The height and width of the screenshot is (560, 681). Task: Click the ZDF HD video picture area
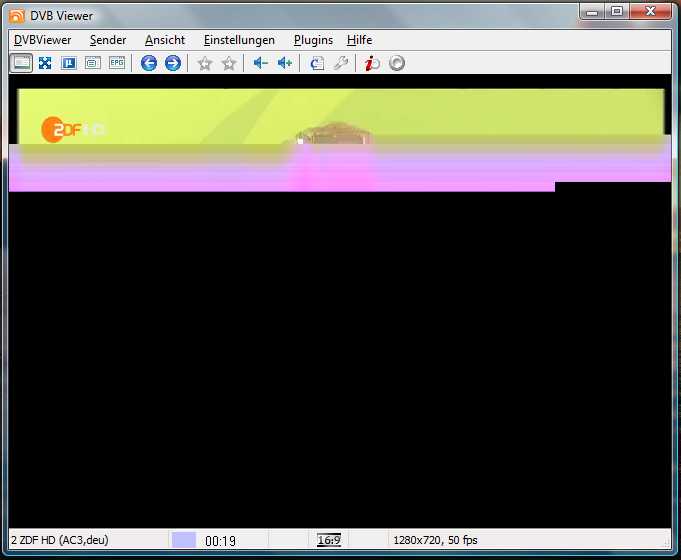(x=340, y=301)
